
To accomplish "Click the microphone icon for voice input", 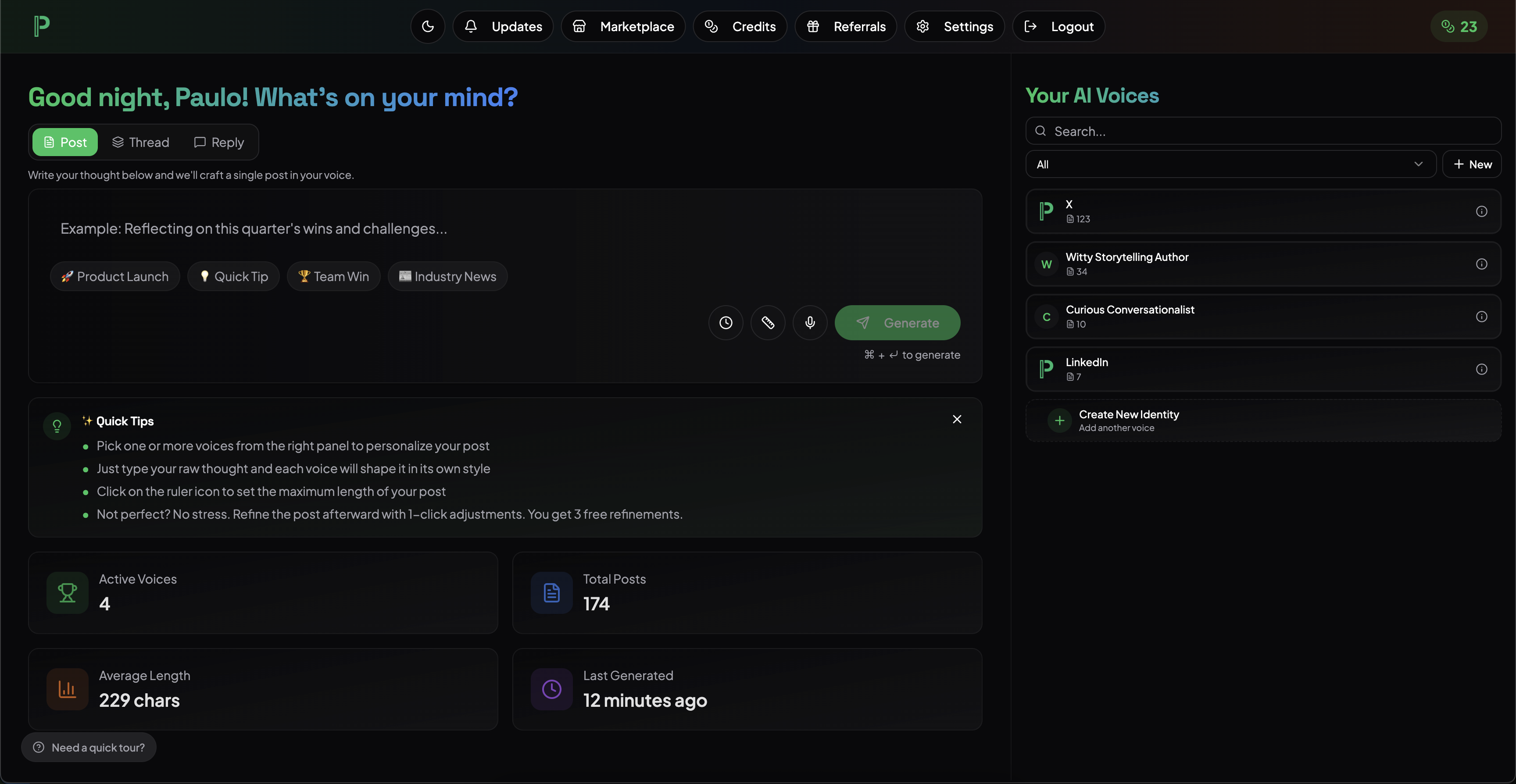I will pyautogui.click(x=810, y=322).
